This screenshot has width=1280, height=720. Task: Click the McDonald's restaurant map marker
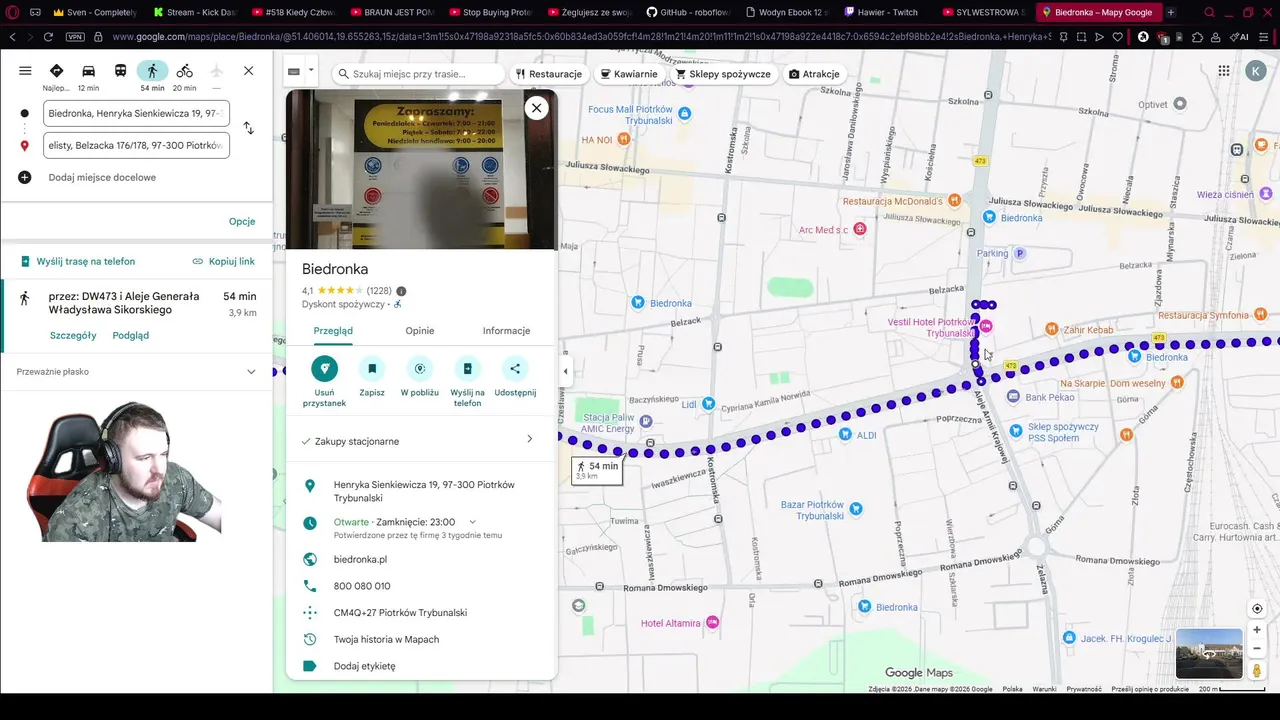point(953,201)
